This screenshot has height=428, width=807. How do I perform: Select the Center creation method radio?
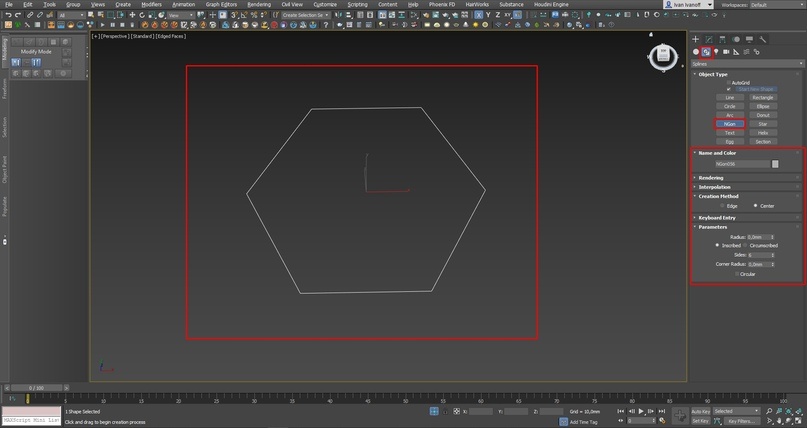point(756,206)
